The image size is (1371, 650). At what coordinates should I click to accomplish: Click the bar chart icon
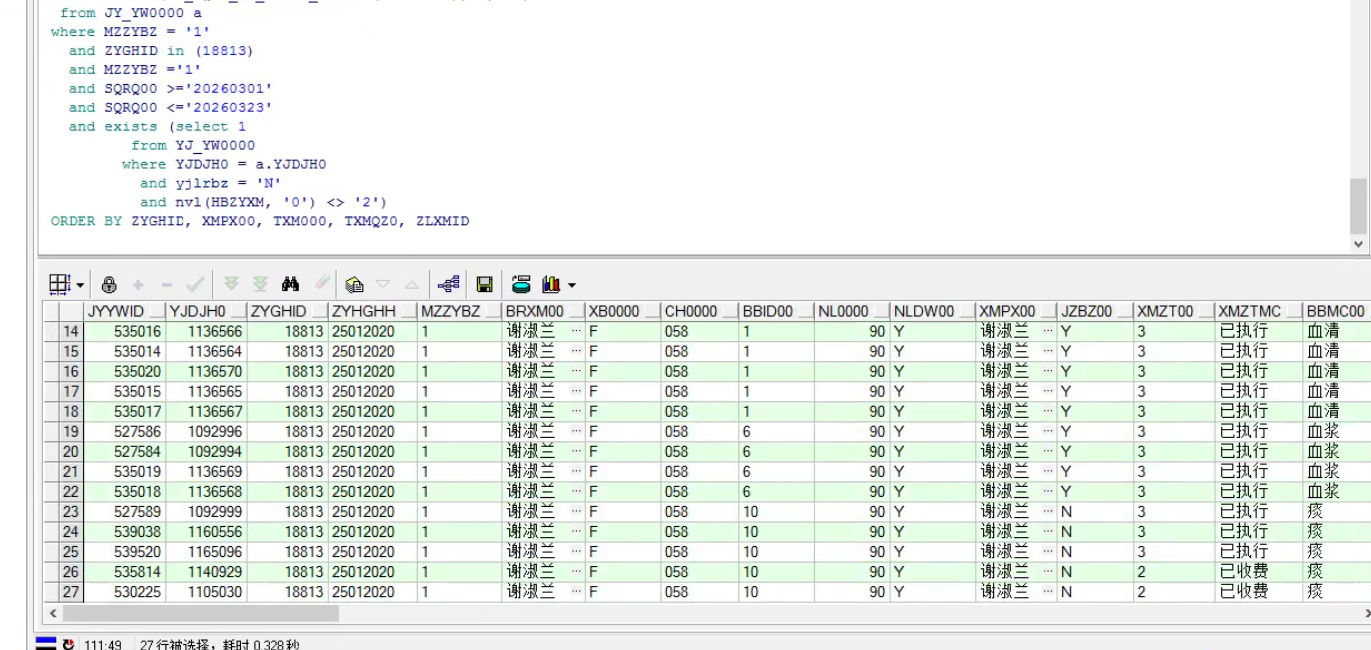tap(550, 285)
